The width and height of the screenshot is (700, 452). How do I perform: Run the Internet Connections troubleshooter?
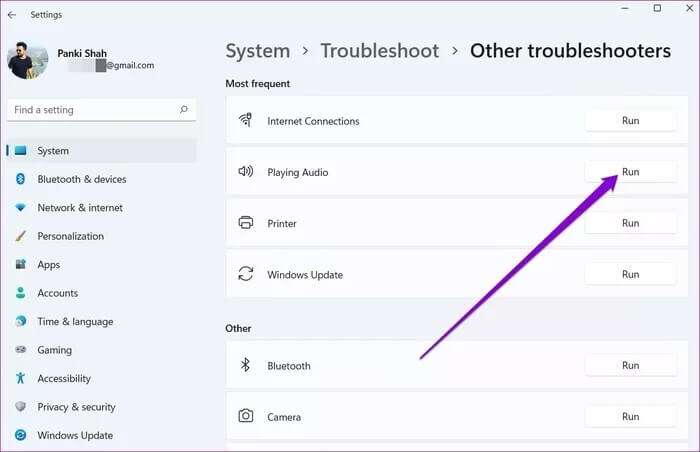[630, 121]
